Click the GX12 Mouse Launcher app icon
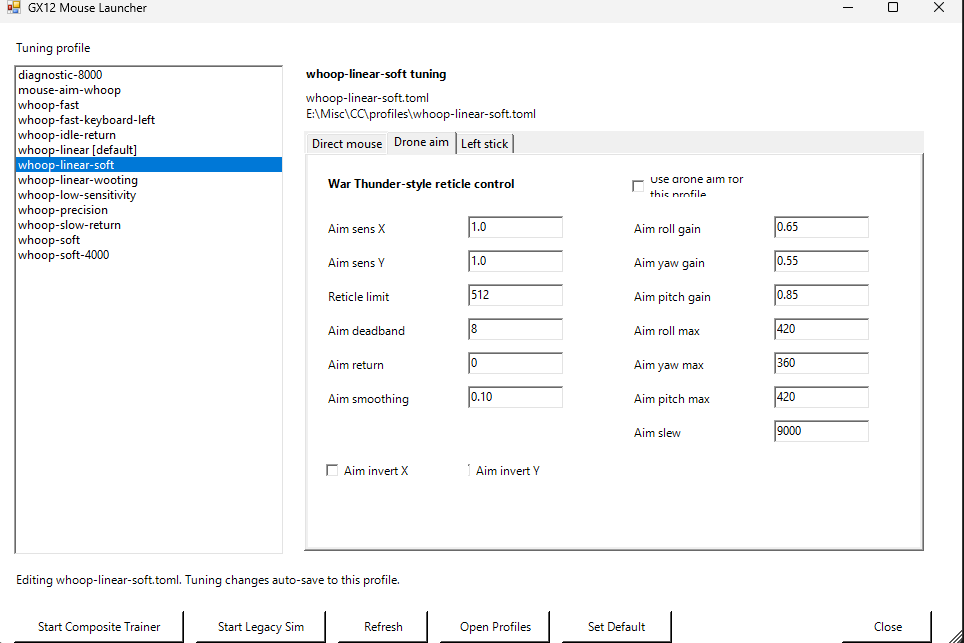Viewport: 964px width, 643px height. [x=14, y=7]
